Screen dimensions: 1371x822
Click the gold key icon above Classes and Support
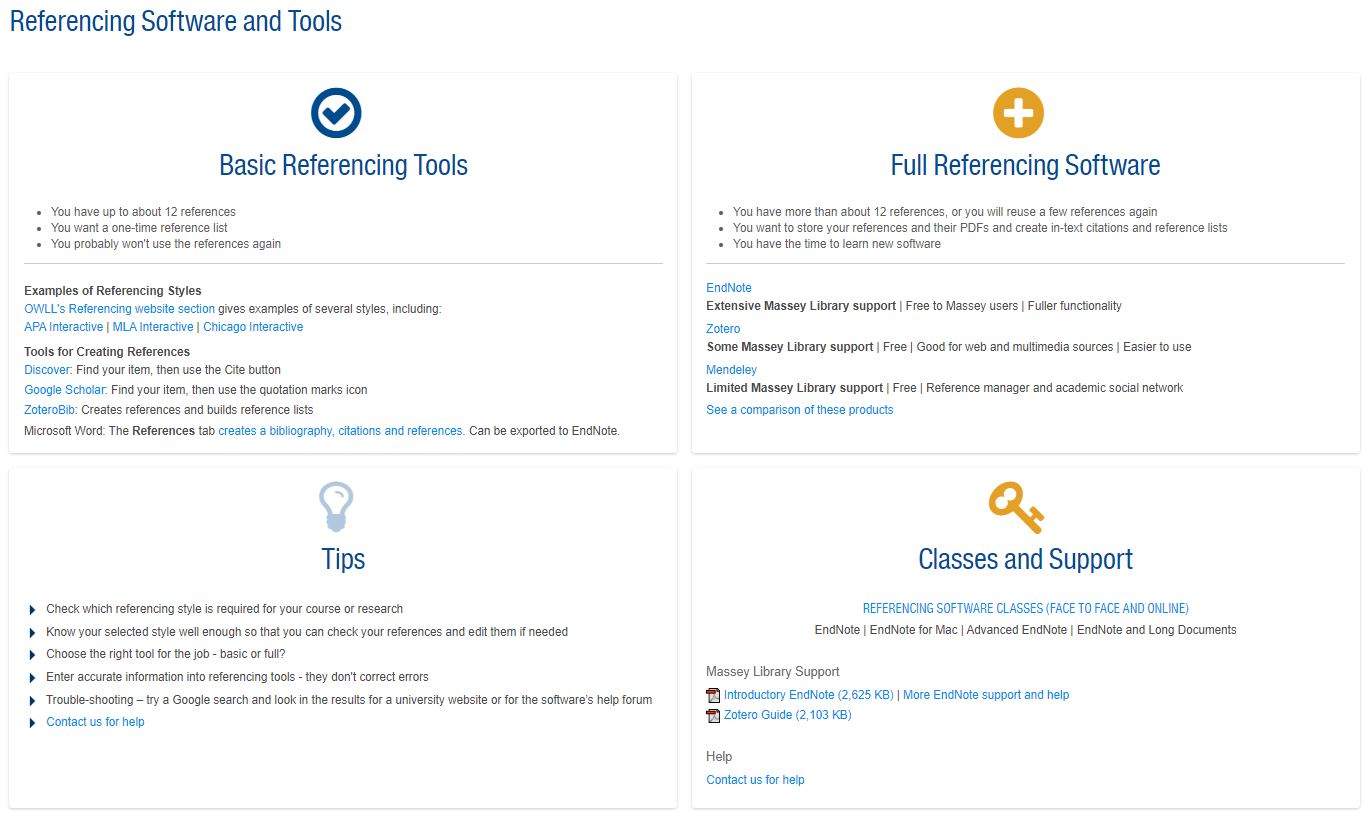1018,506
